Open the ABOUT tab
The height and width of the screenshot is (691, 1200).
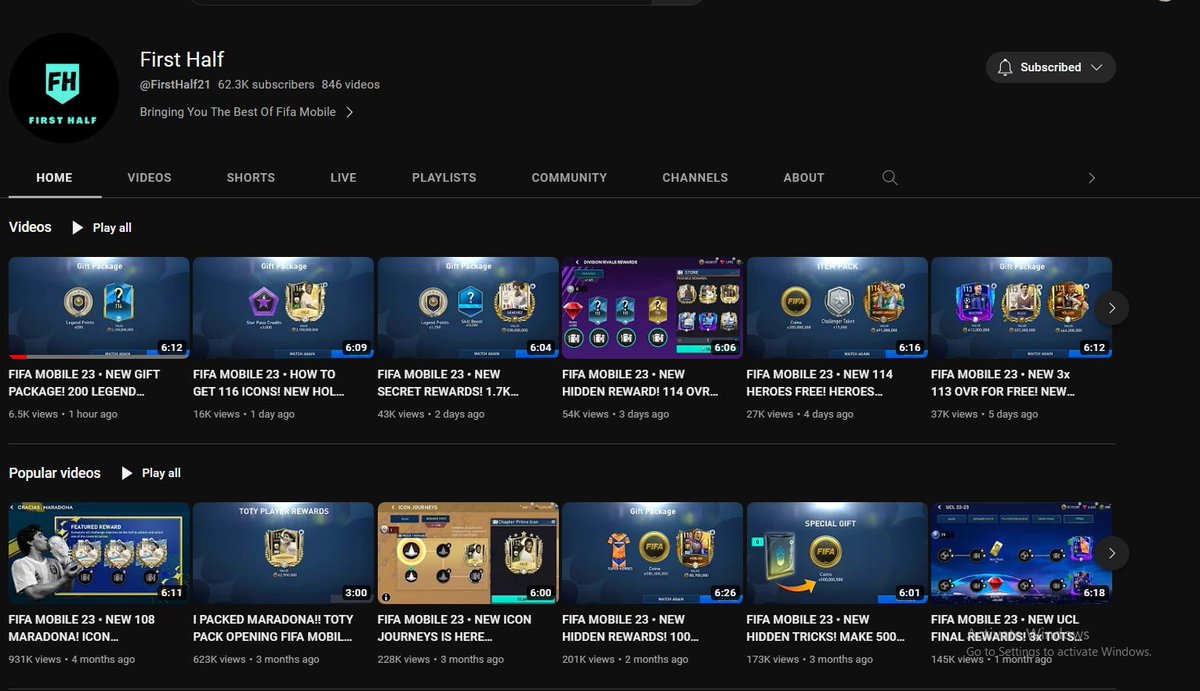(804, 178)
